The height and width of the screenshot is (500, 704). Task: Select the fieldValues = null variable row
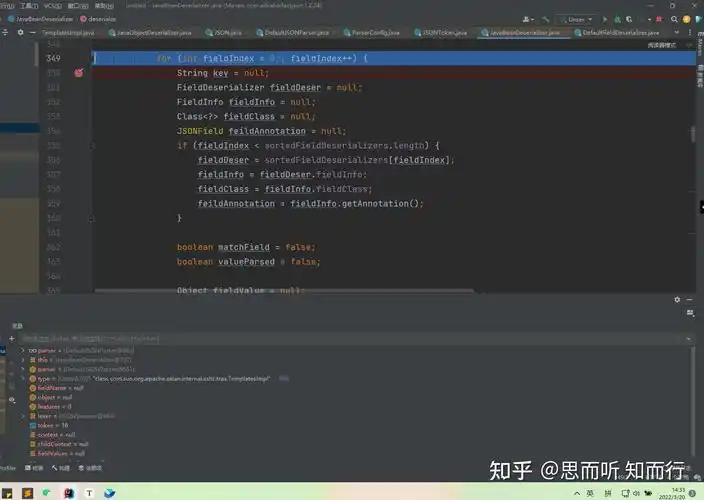pos(57,454)
